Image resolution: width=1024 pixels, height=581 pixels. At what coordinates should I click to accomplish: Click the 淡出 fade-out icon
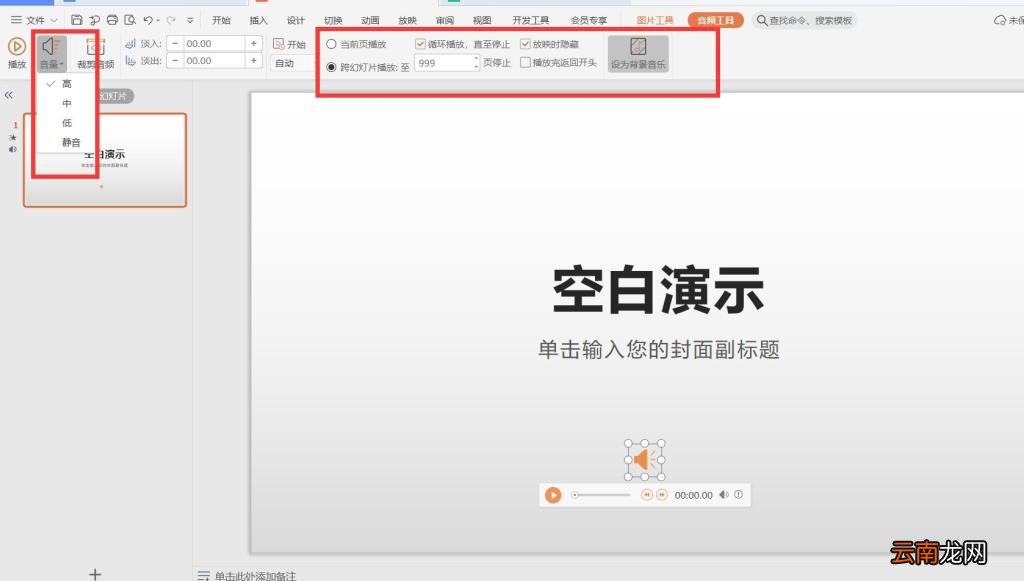[x=131, y=61]
